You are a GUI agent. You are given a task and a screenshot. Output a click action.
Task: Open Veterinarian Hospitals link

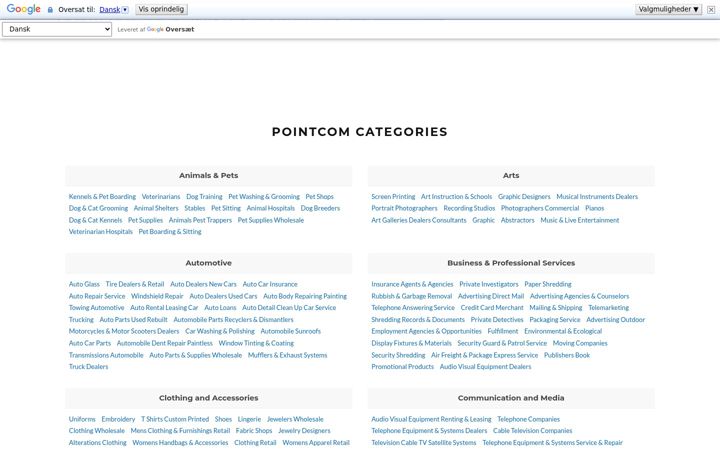coord(101,231)
